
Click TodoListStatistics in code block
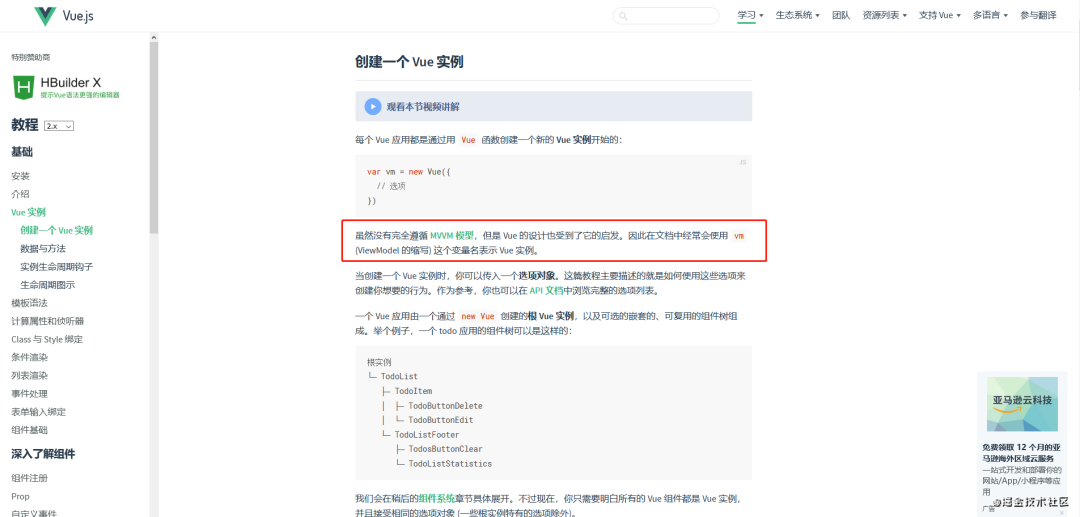450,463
